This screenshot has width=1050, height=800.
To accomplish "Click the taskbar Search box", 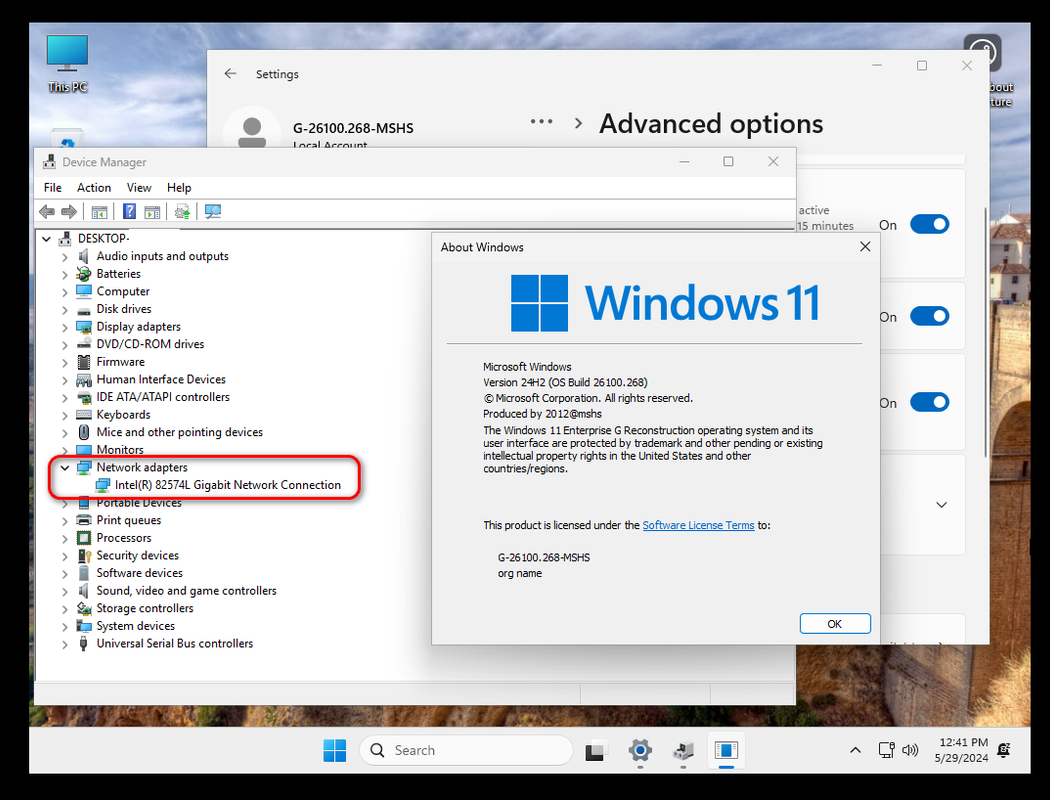I will coord(466,750).
